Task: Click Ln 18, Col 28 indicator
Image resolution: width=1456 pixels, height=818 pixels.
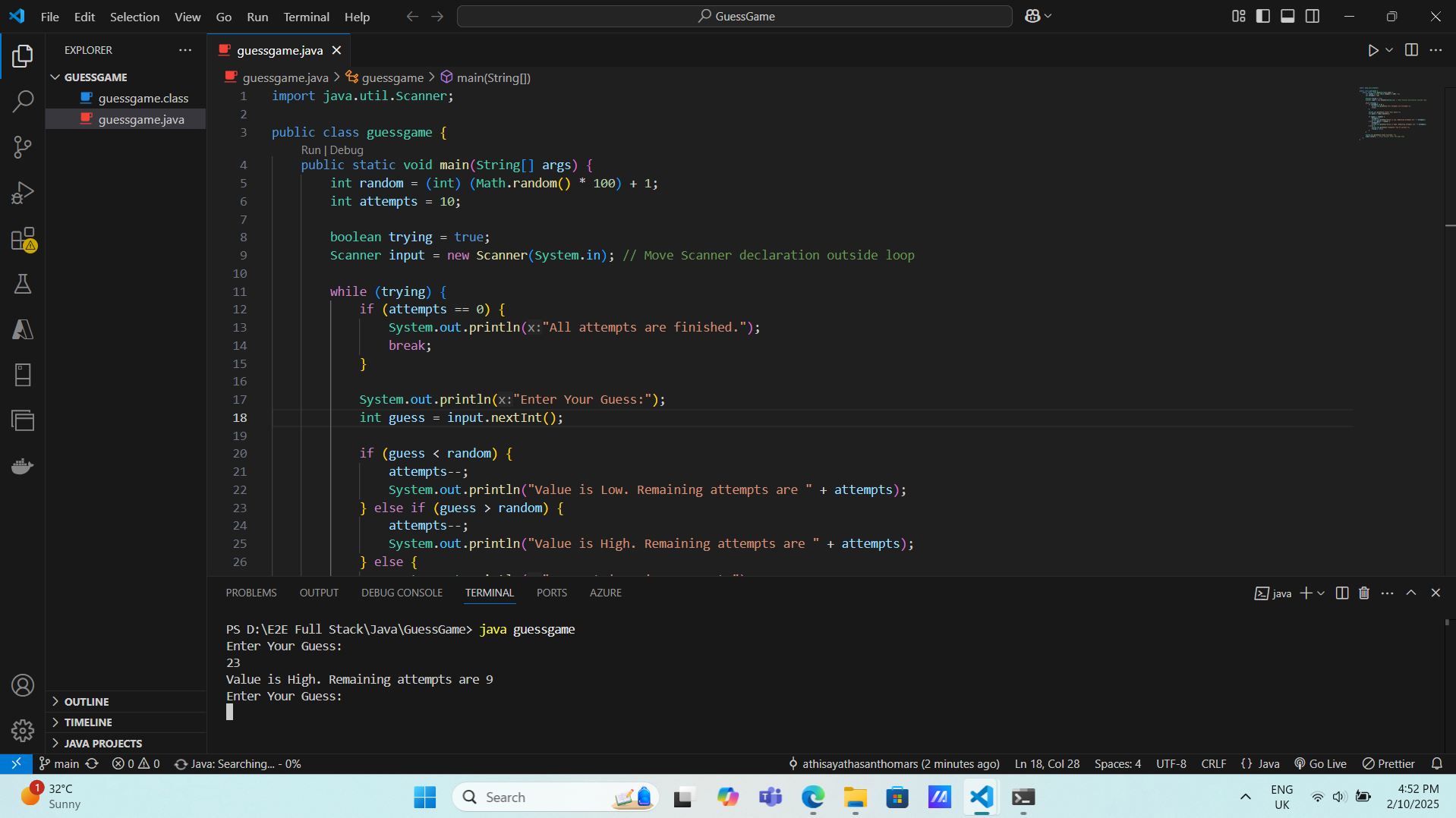Action: [x=1047, y=763]
